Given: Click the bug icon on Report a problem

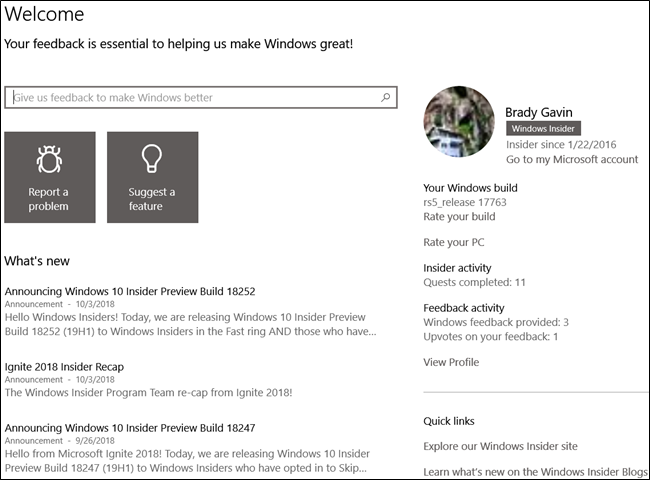Looking at the screenshot, I should (49, 159).
